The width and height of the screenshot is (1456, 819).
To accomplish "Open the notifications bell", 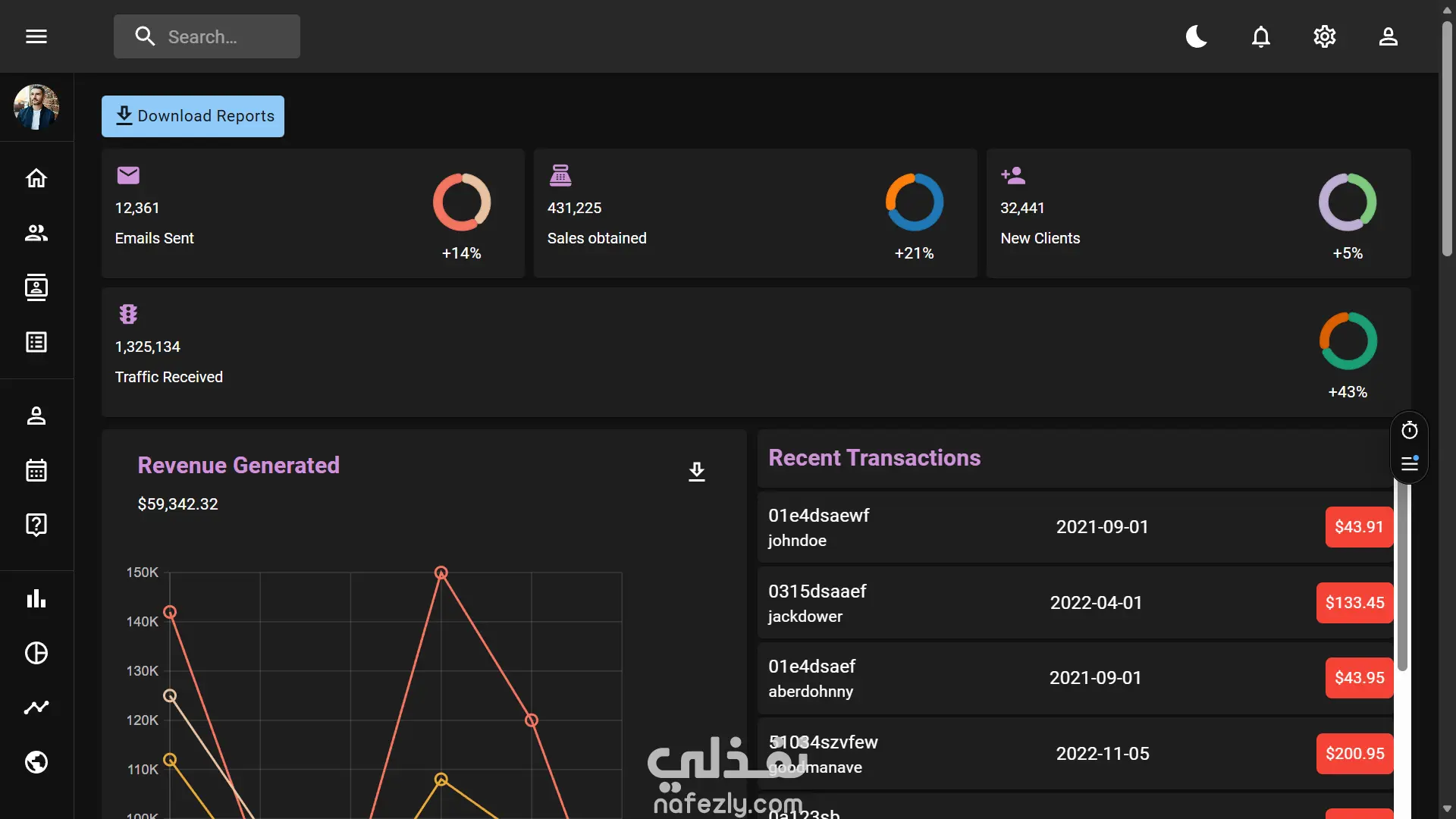I will coord(1260,36).
